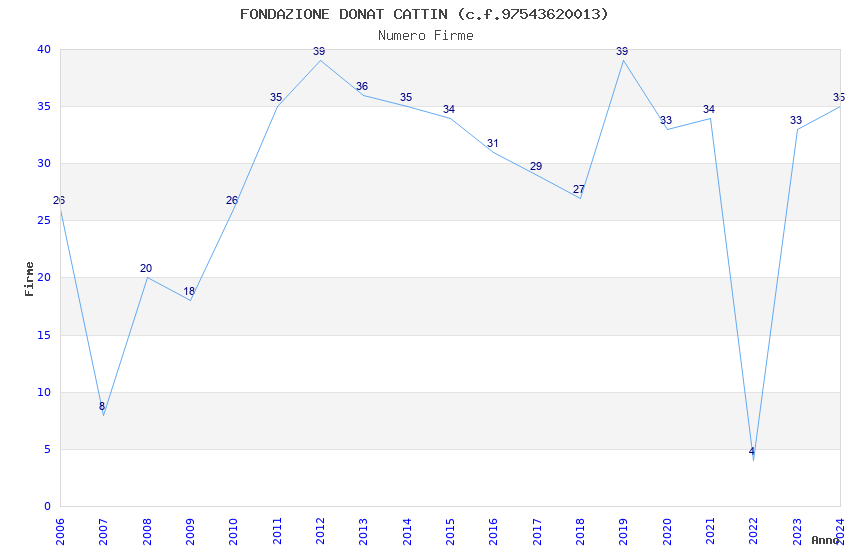Select the 2015 year label on x-axis
This screenshot has width=850, height=550.
(x=450, y=532)
